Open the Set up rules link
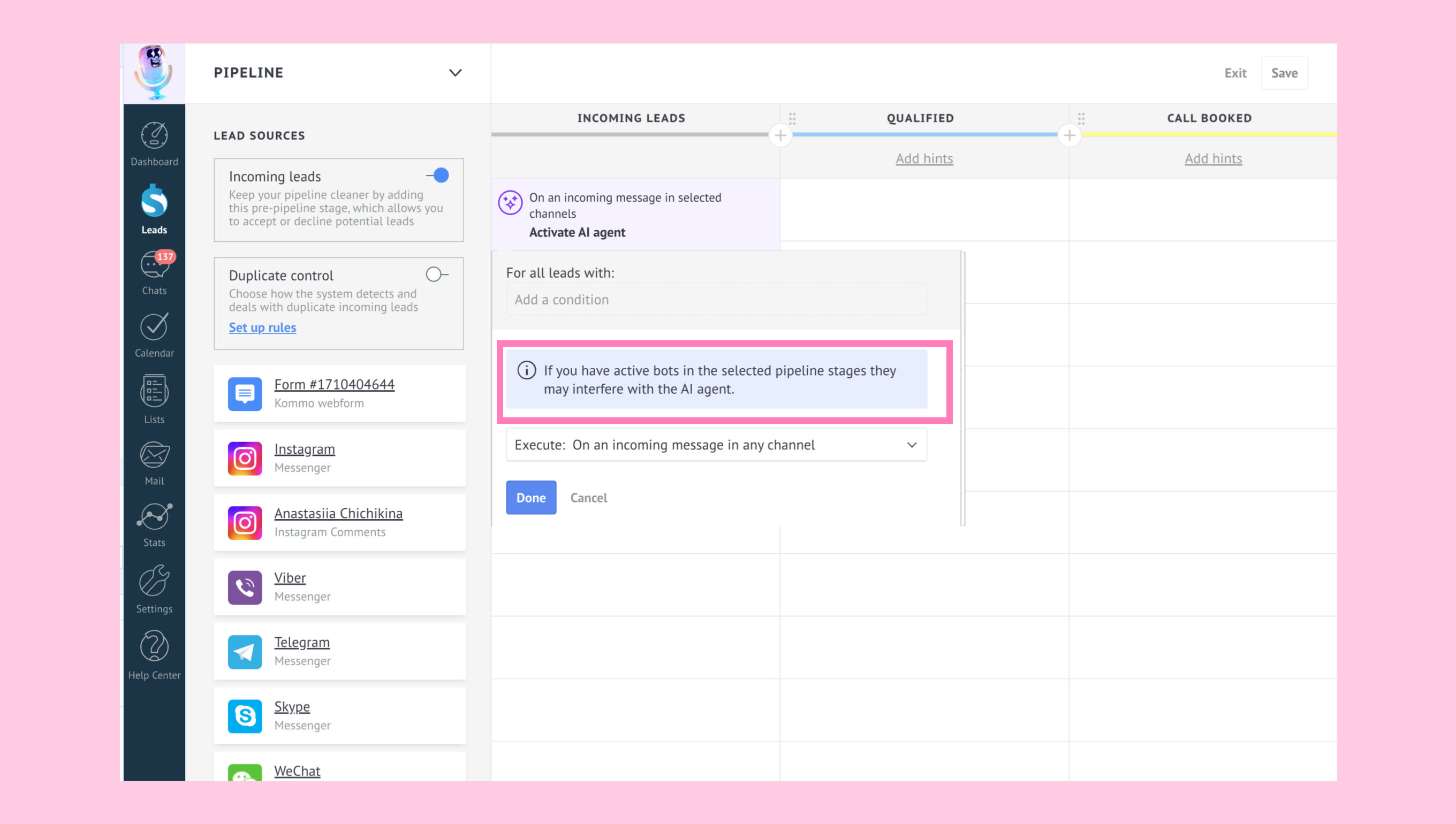 [x=262, y=327]
